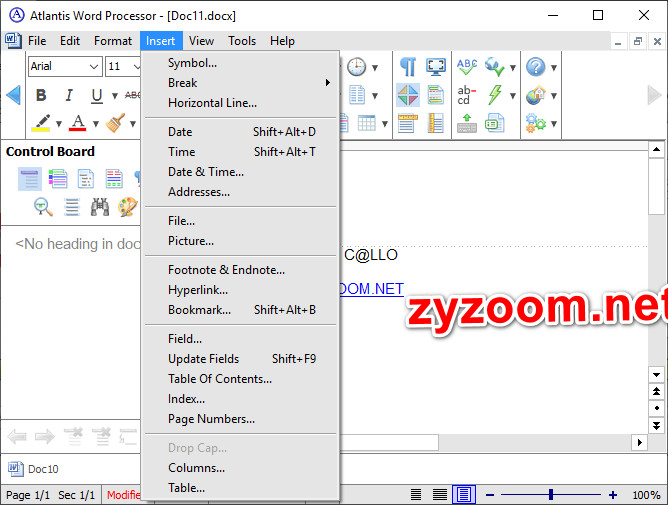
Task: Click the ABC spellcheck icon
Action: click(467, 67)
